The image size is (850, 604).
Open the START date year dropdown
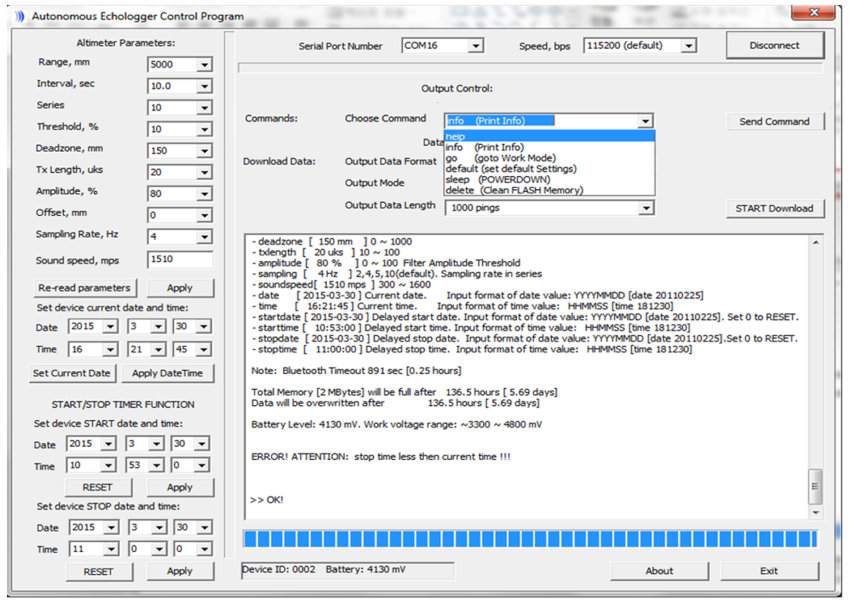pyautogui.click(x=108, y=444)
